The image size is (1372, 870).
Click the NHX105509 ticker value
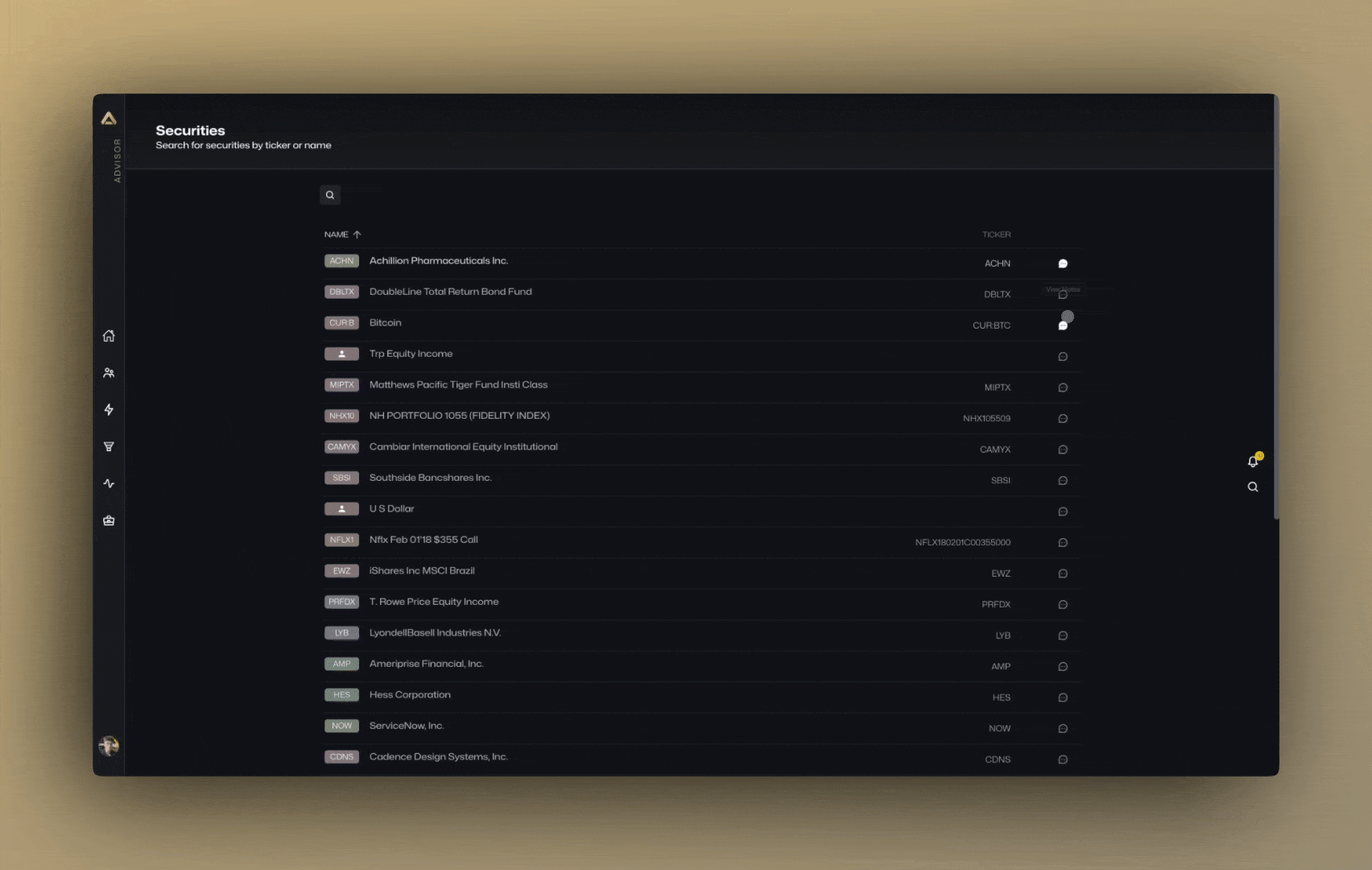click(x=987, y=419)
